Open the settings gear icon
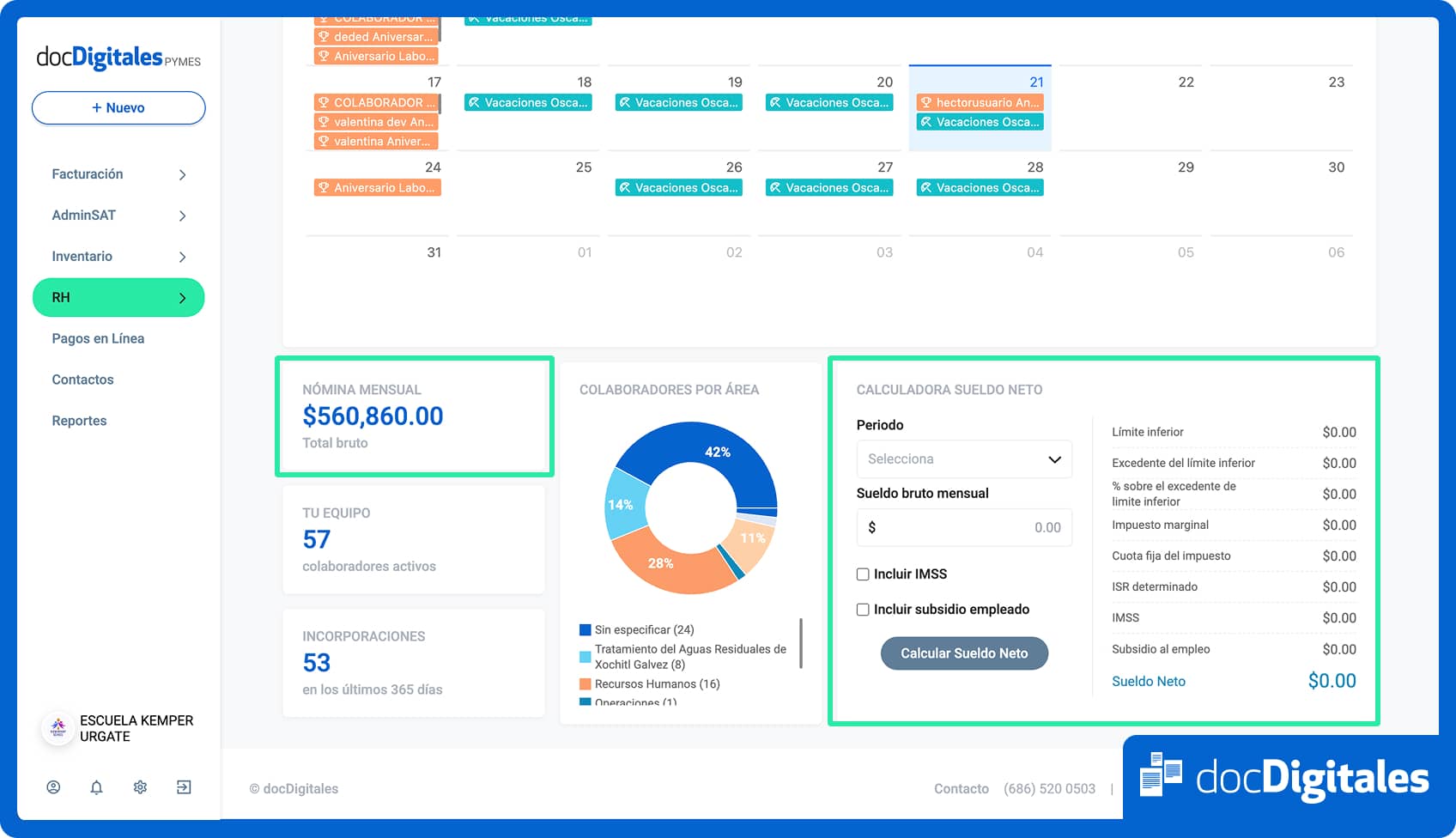Viewport: 1456px width, 838px height. coord(140,786)
